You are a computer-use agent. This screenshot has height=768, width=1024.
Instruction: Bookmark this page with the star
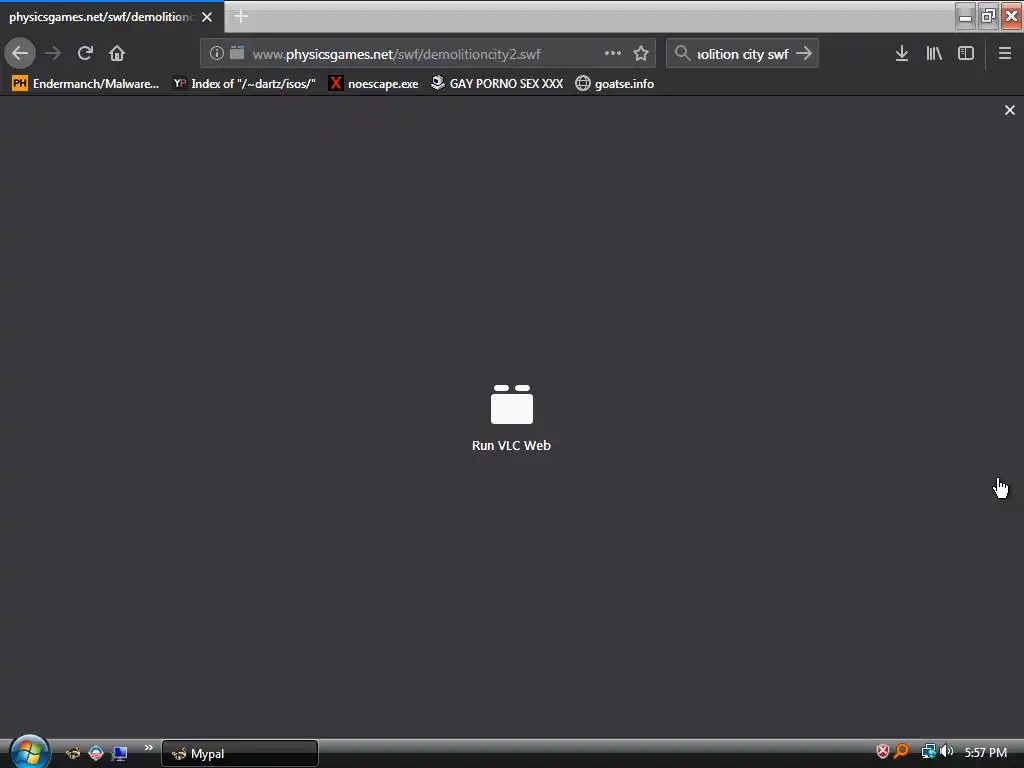point(641,53)
